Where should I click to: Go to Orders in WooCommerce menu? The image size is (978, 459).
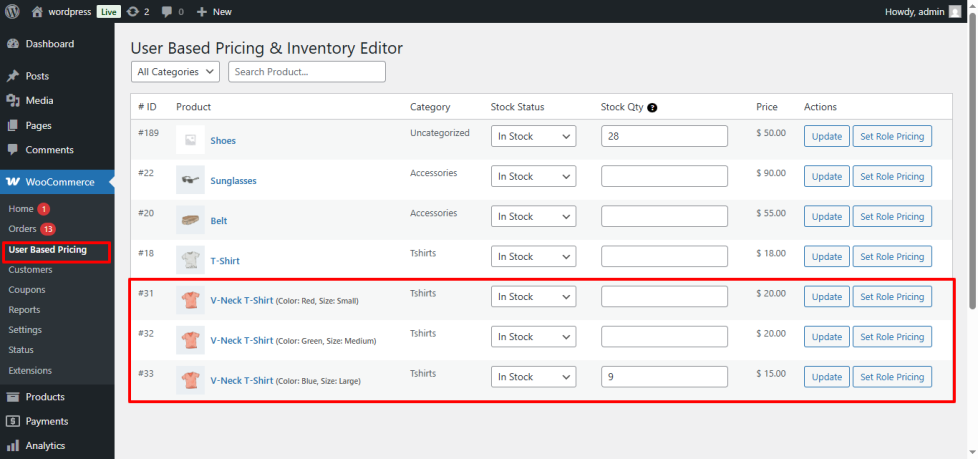tap(22, 229)
